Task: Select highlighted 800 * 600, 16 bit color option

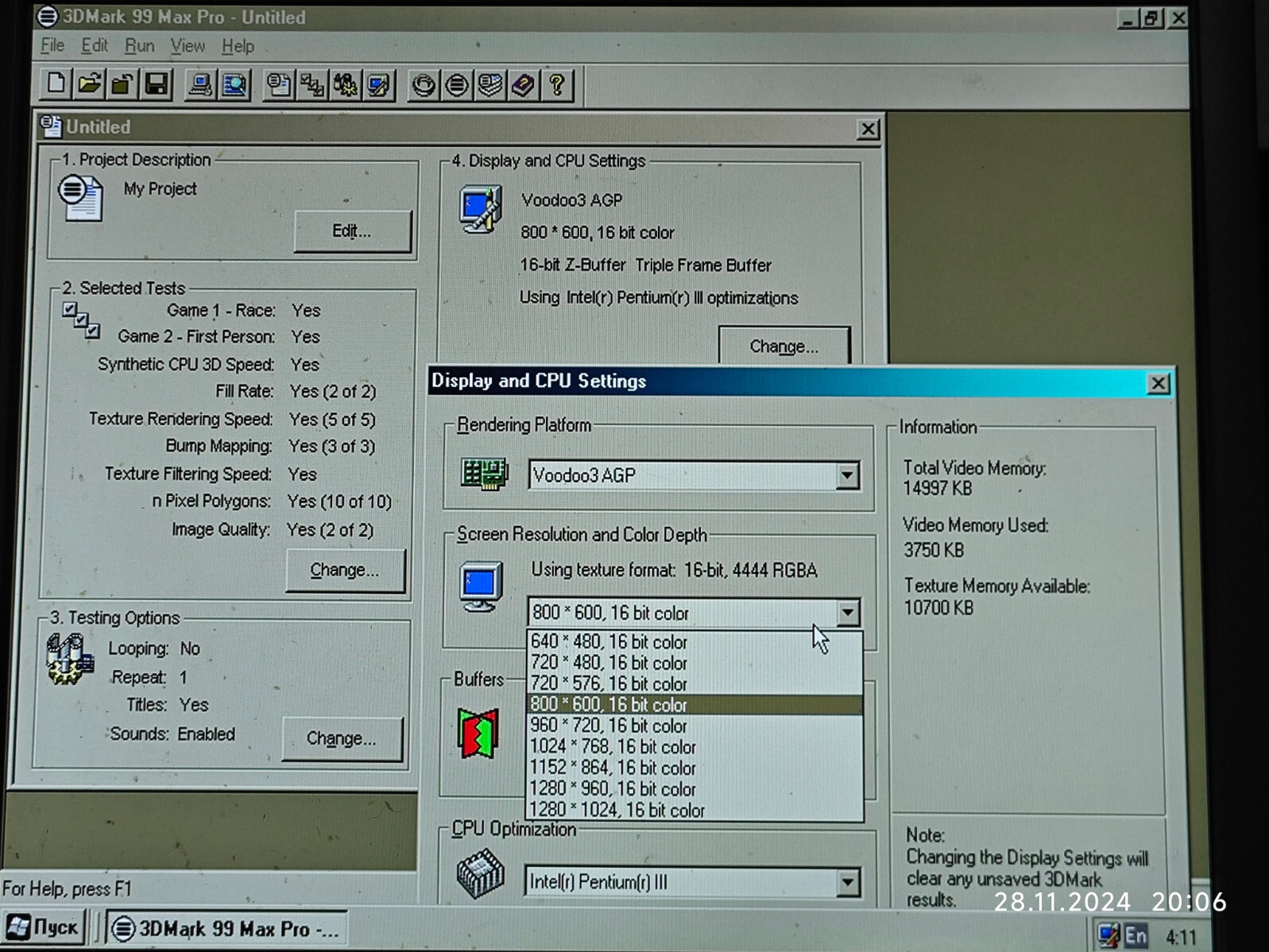Action: [x=694, y=705]
